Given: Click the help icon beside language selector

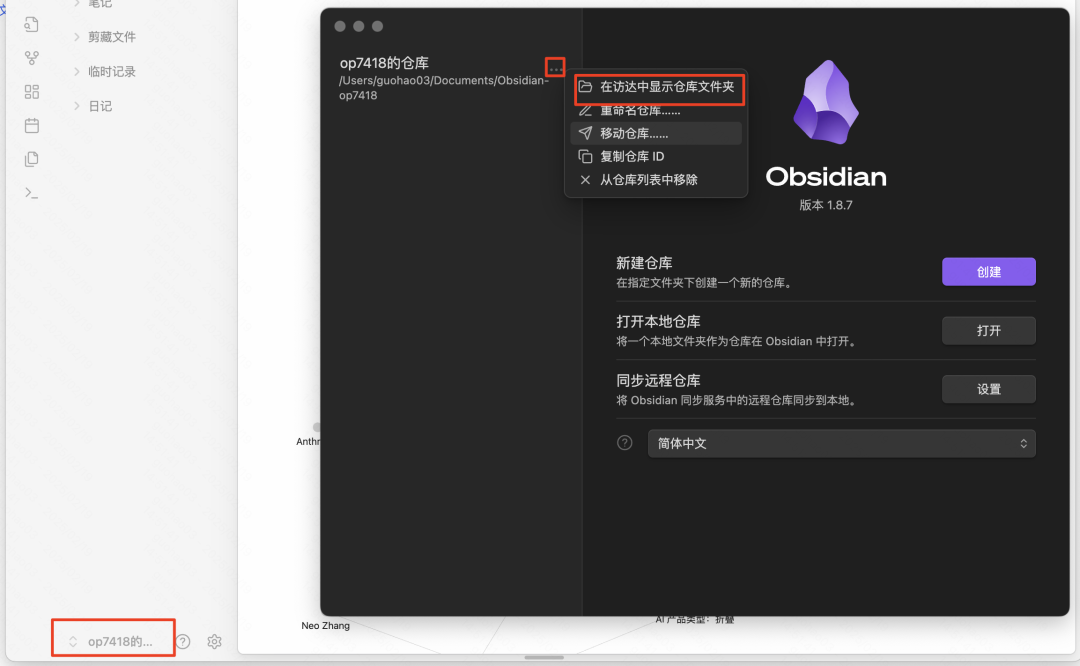Looking at the screenshot, I should pos(624,443).
